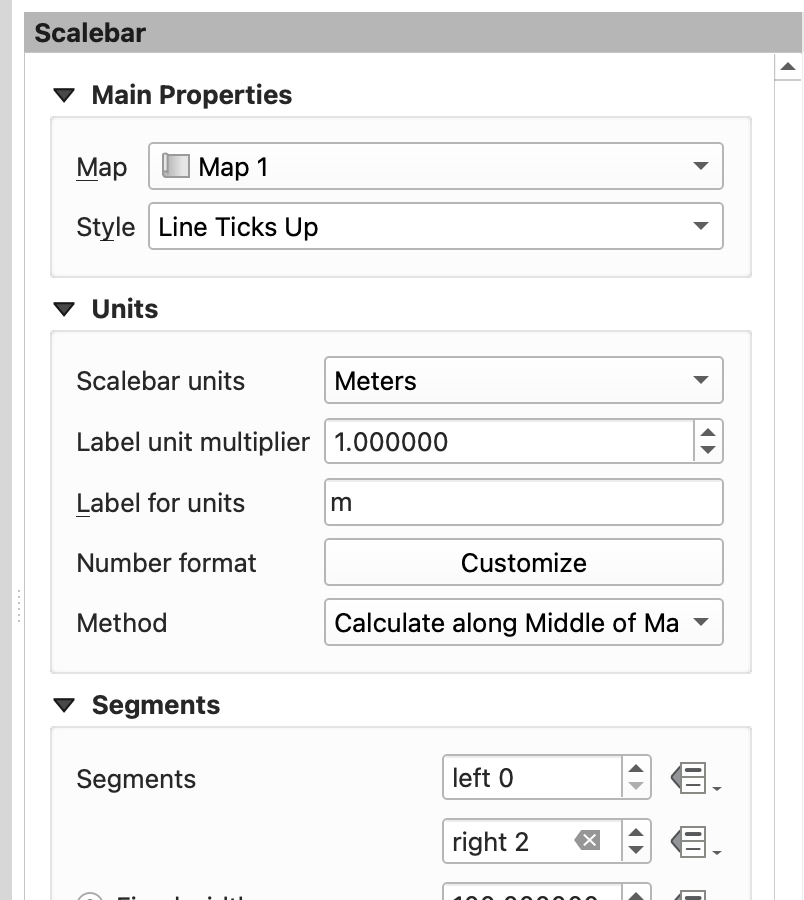The width and height of the screenshot is (804, 900).
Task: Click the Label for units text field
Action: click(x=523, y=502)
